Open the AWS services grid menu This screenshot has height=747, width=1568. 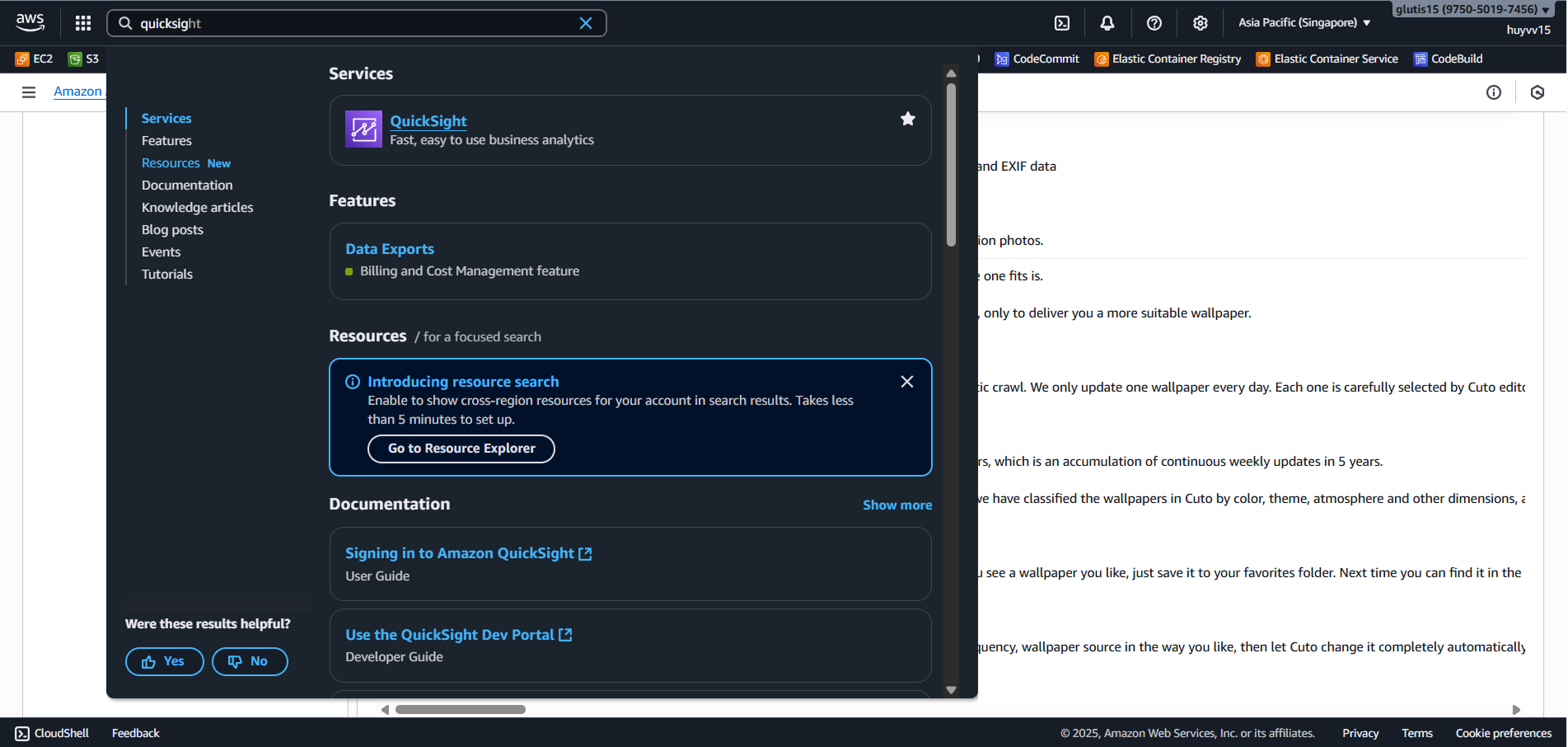coord(83,23)
